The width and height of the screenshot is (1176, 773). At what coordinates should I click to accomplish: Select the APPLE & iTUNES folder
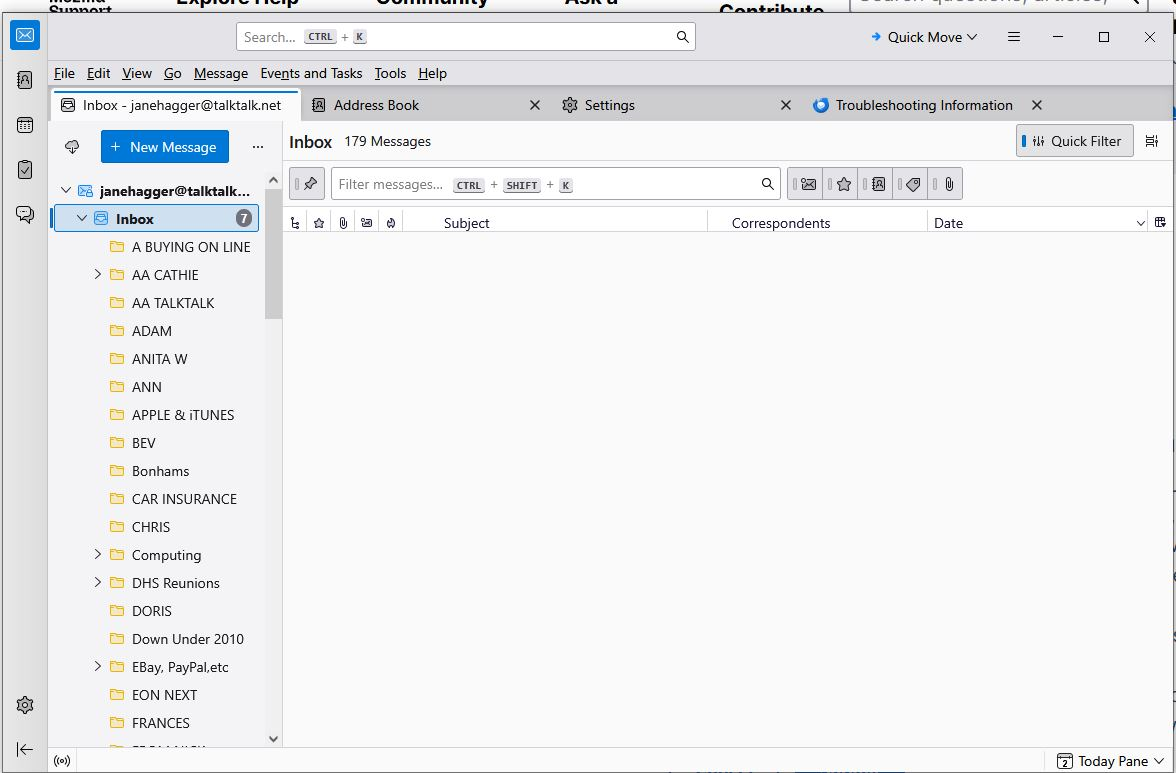(182, 415)
